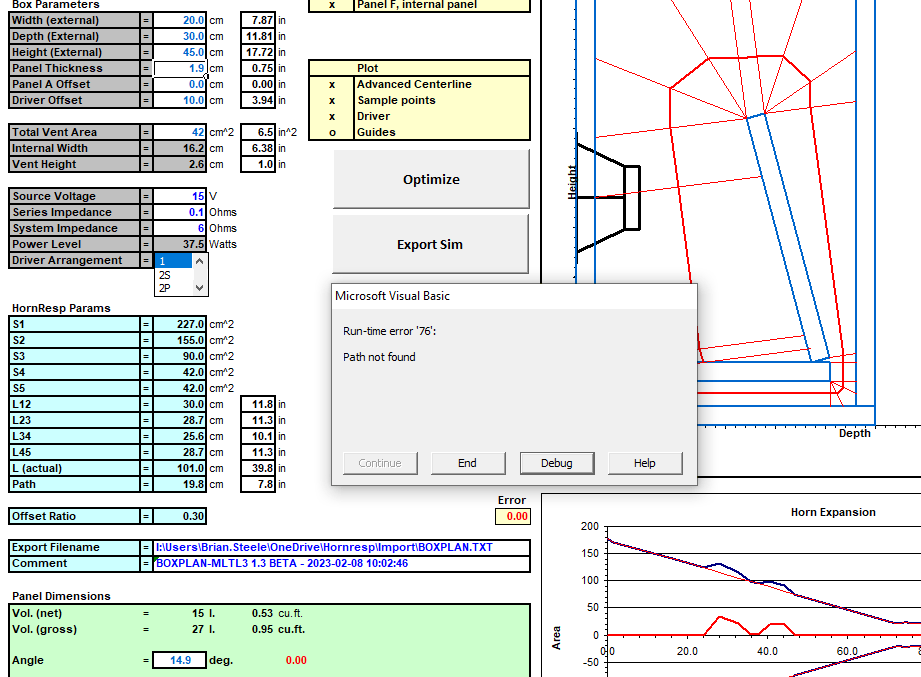Click the Offset Ratio 0.30 cell

pos(180,516)
